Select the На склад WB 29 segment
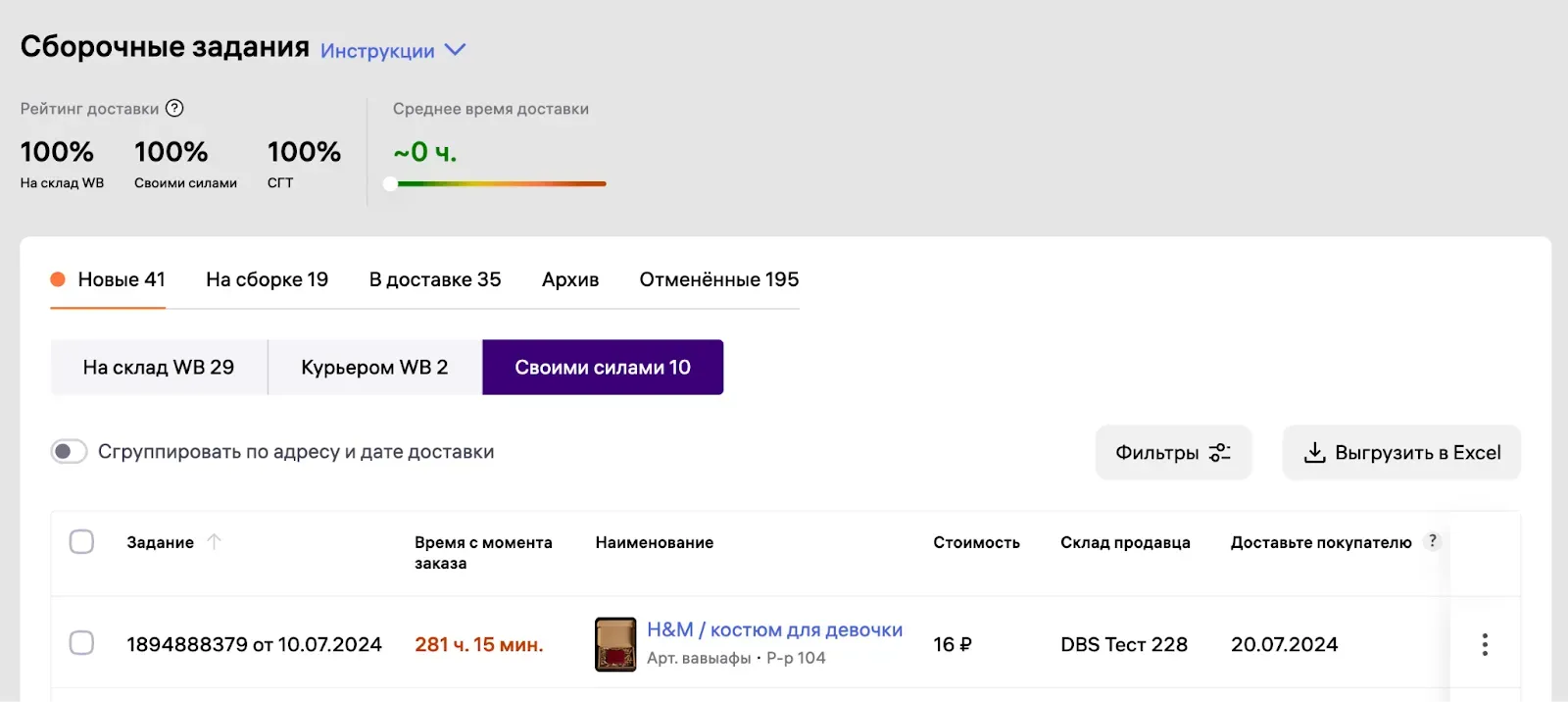This screenshot has width=1568, height=702. point(159,368)
